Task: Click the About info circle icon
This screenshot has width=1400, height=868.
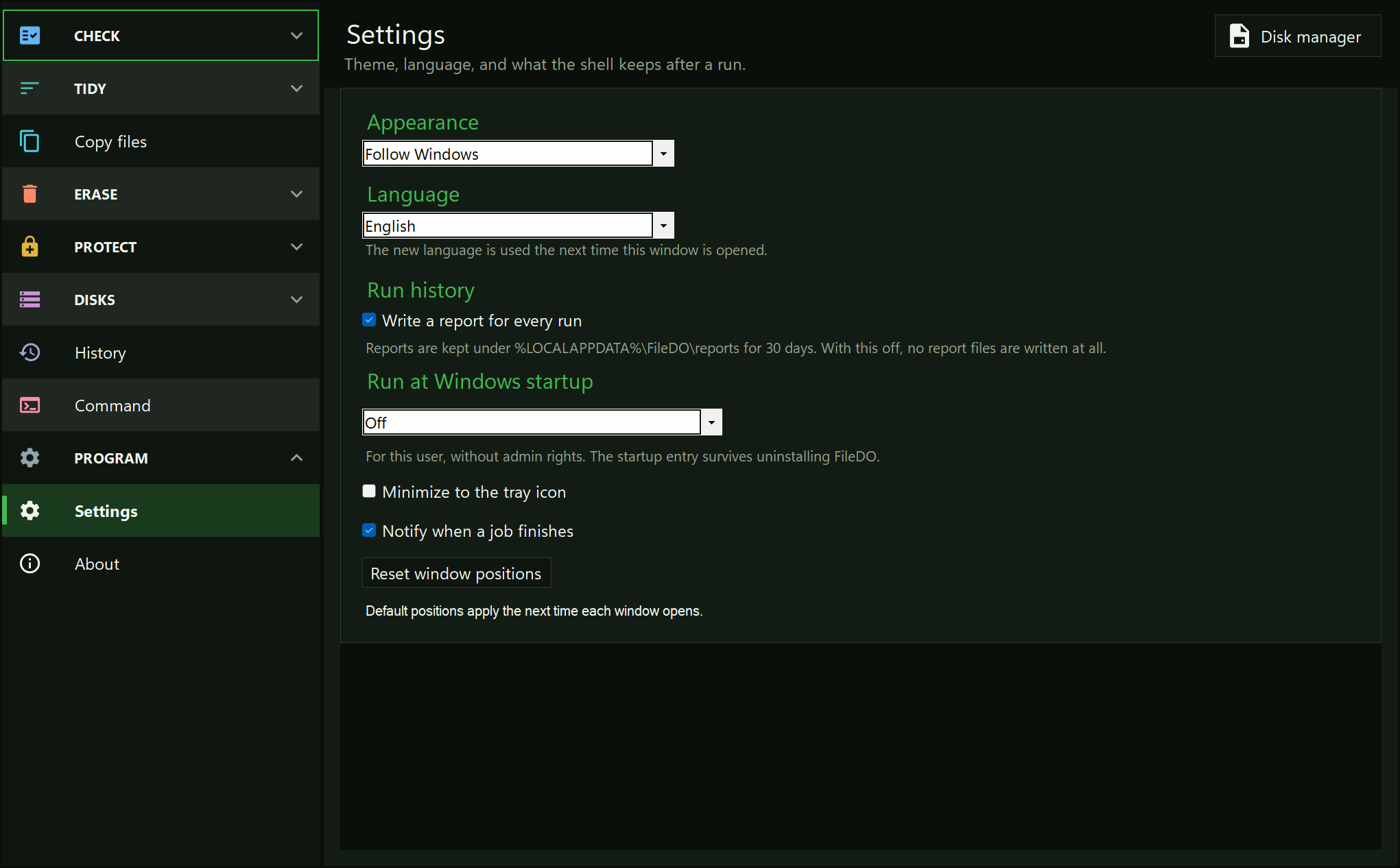Action: pyautogui.click(x=29, y=564)
